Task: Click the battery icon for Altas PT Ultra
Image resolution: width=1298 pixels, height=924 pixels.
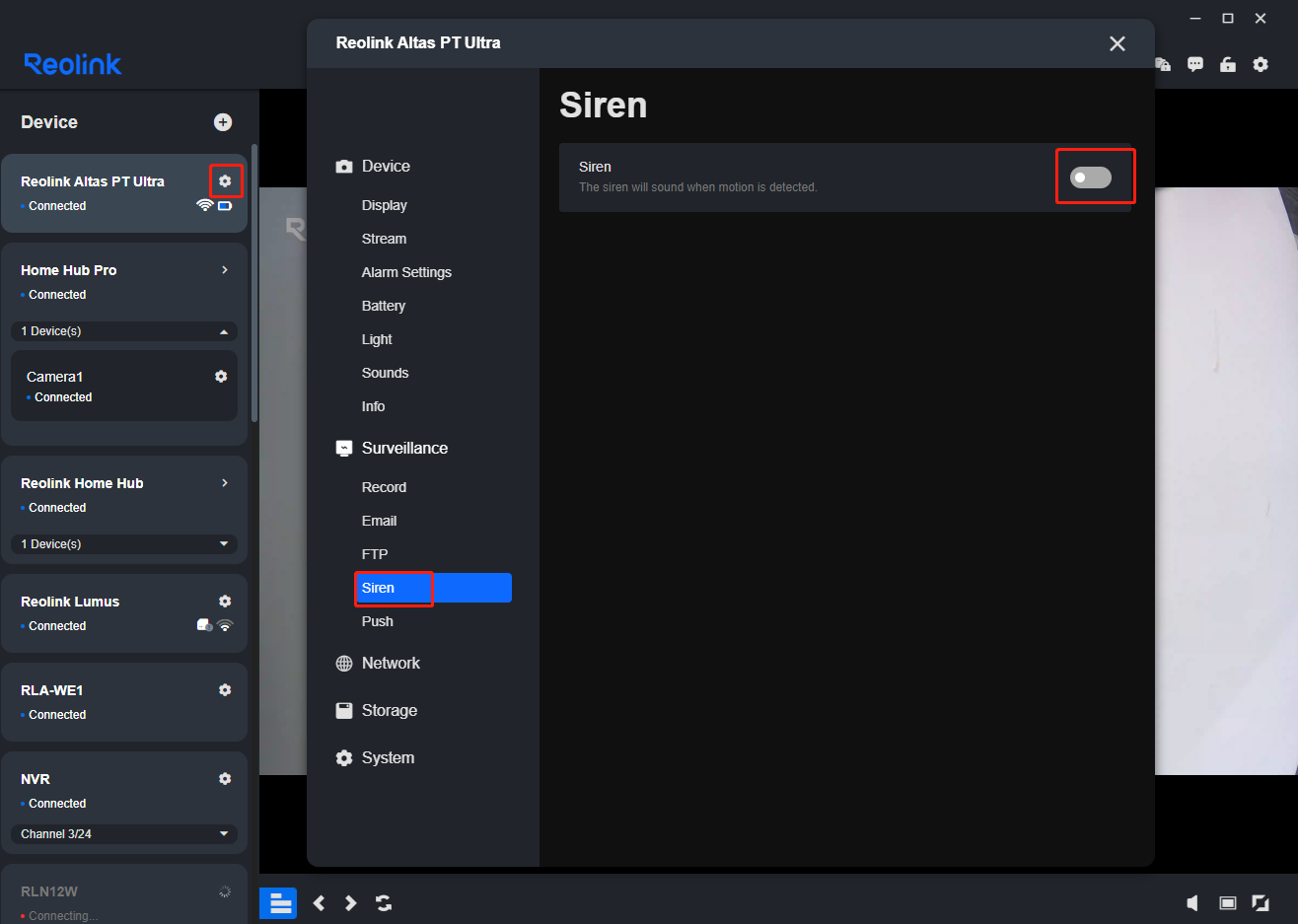Action: click(225, 206)
